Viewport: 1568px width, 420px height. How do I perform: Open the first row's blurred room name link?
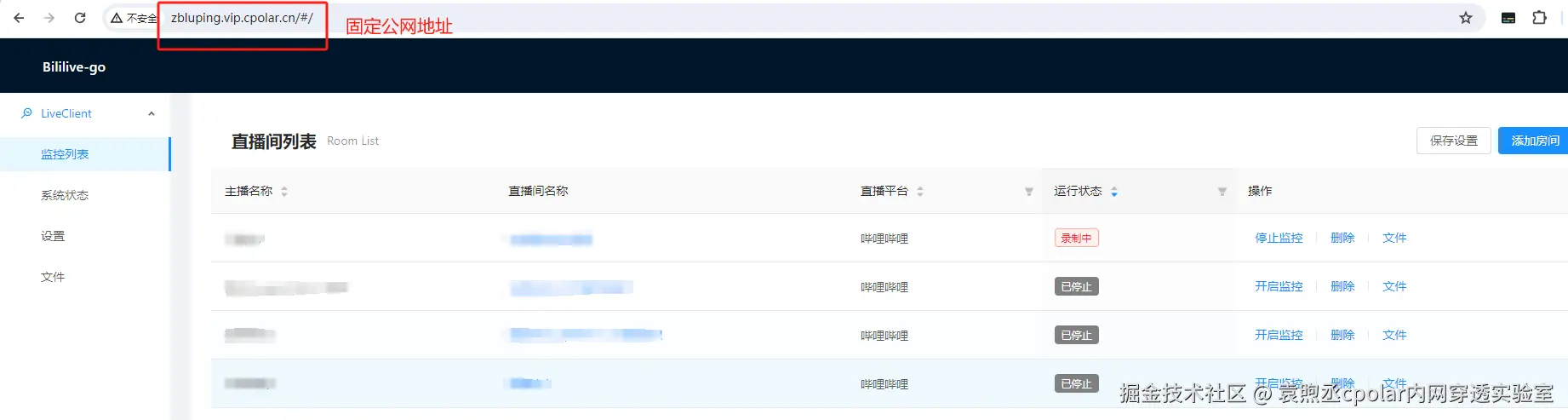(551, 239)
